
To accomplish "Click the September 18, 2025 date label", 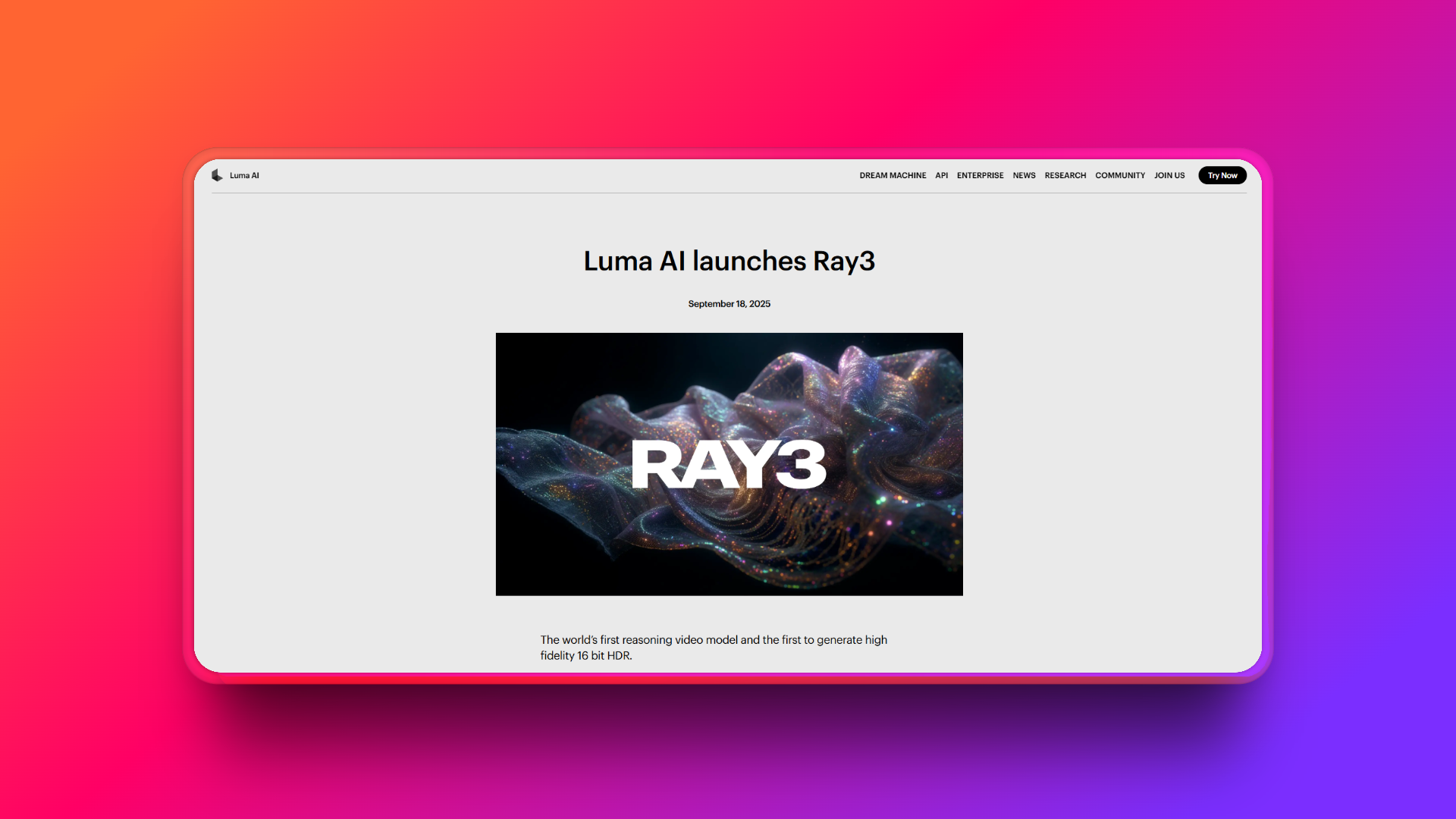I will pyautogui.click(x=729, y=303).
